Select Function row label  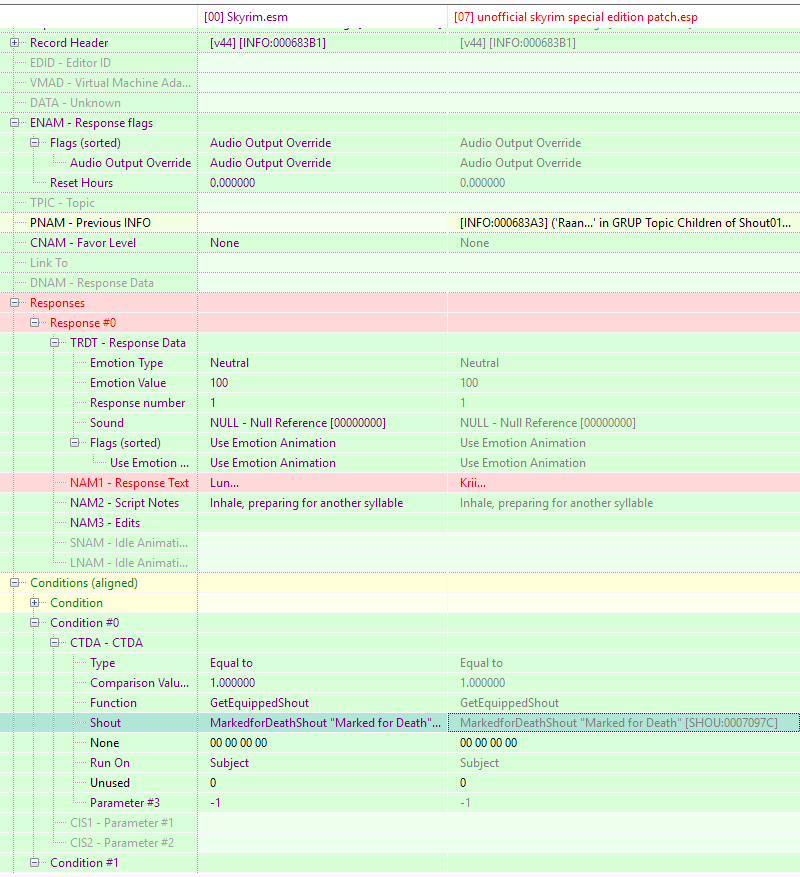click(x=113, y=703)
